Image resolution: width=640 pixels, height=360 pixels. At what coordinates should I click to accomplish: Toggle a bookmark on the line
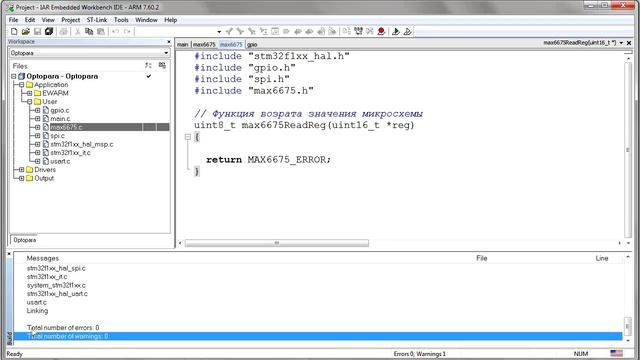coord(286,31)
